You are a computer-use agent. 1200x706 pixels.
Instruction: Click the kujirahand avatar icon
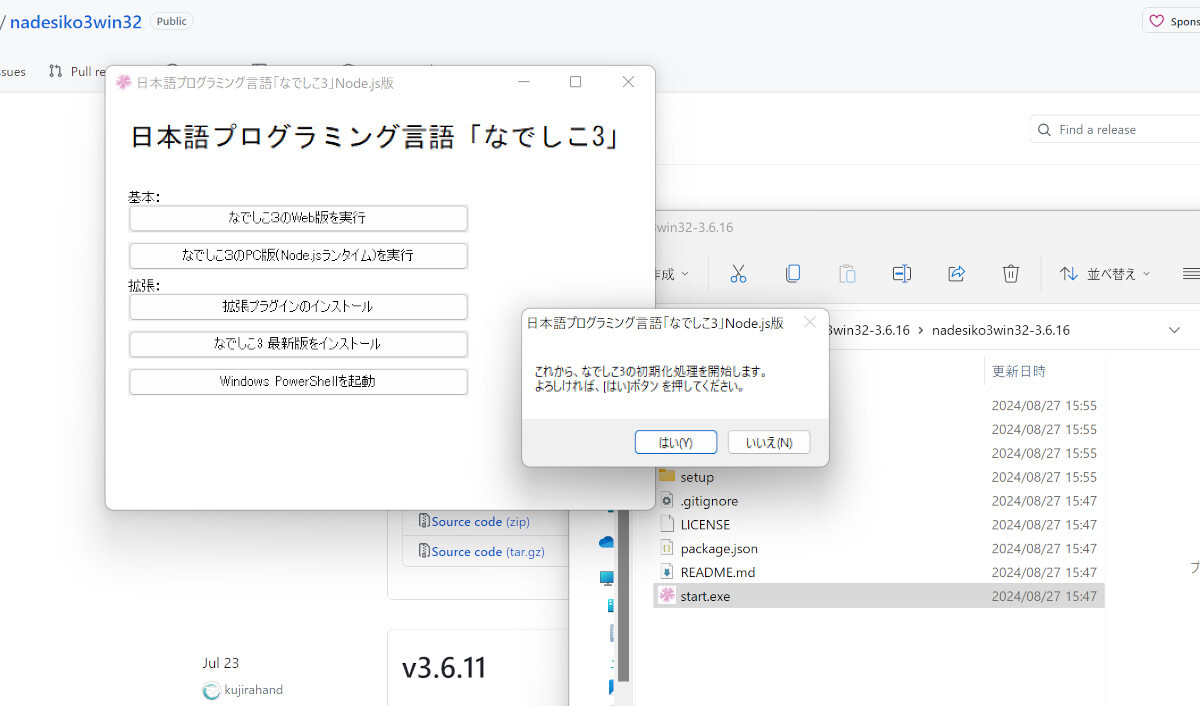point(211,691)
